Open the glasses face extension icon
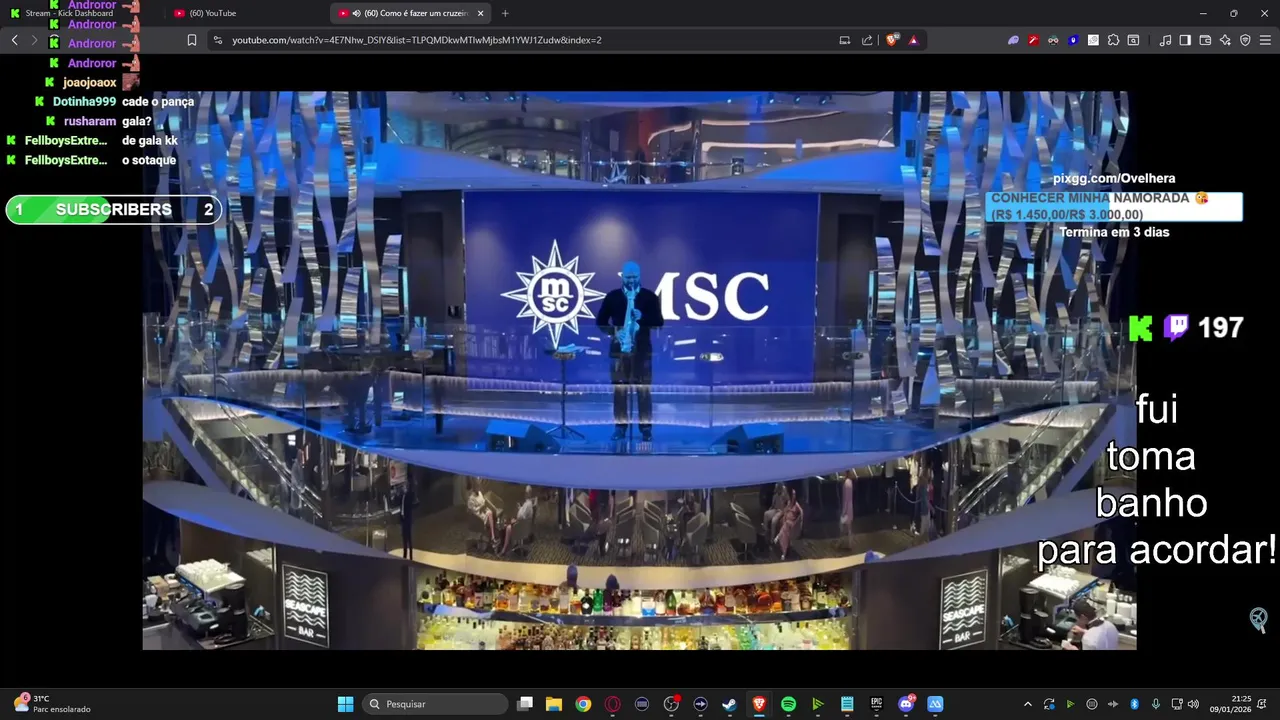 pyautogui.click(x=1053, y=40)
